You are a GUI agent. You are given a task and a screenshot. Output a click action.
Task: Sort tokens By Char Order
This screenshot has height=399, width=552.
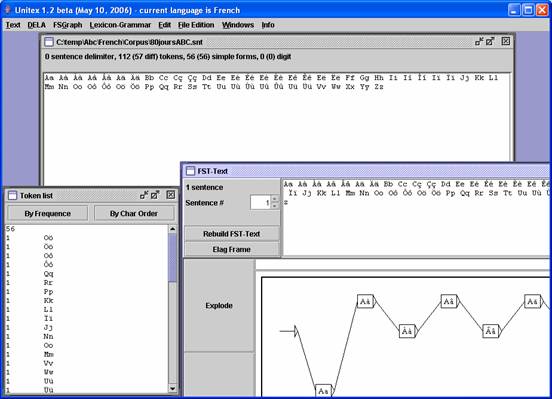pos(134,213)
